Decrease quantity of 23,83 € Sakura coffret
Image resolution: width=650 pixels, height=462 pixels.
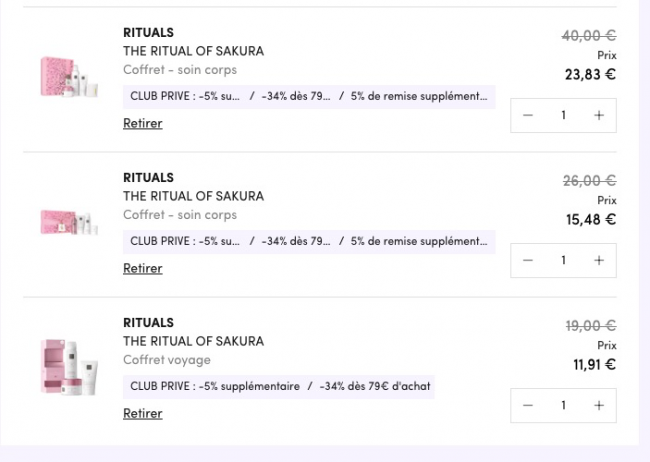528,115
